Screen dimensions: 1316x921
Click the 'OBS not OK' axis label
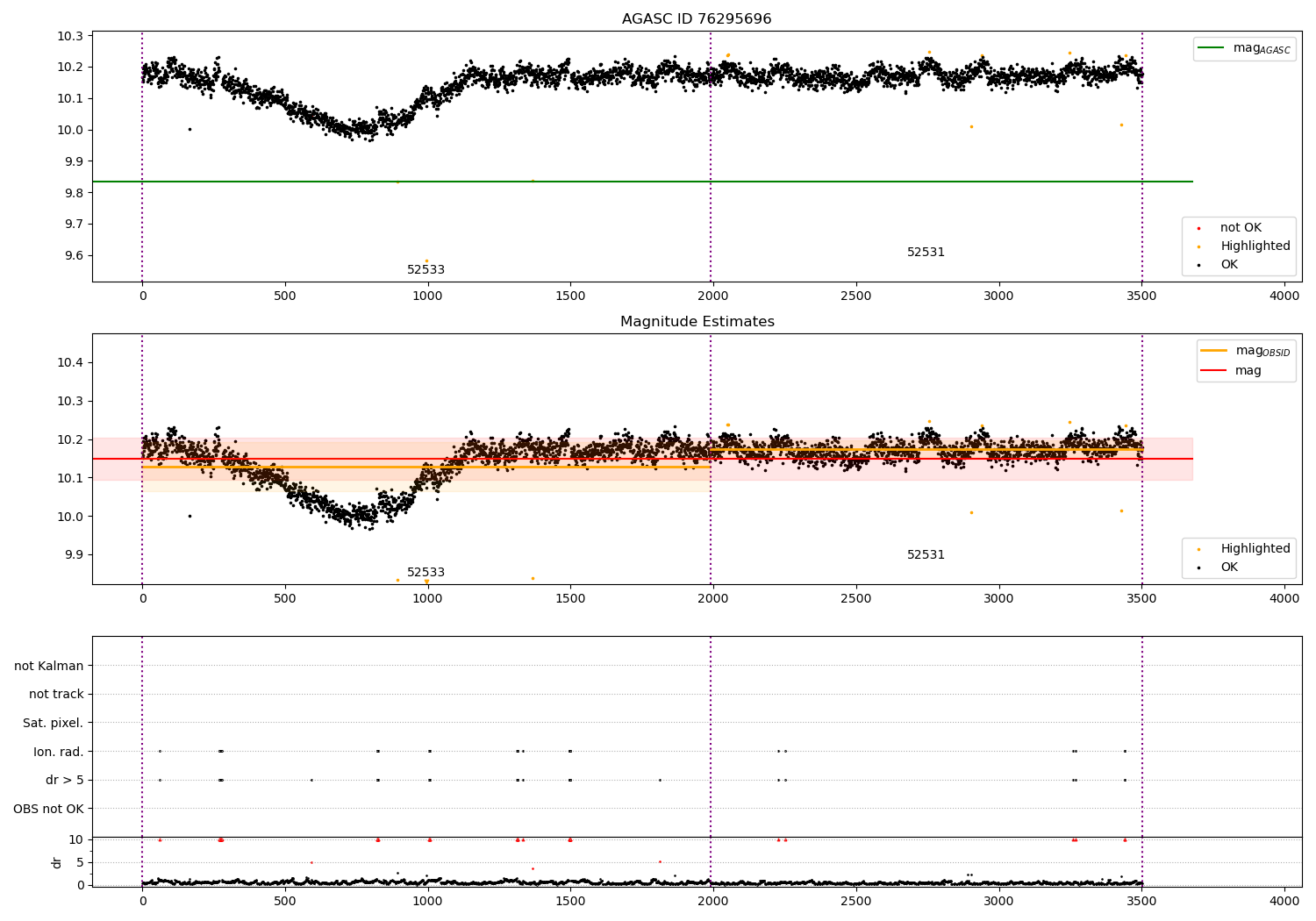(48, 809)
